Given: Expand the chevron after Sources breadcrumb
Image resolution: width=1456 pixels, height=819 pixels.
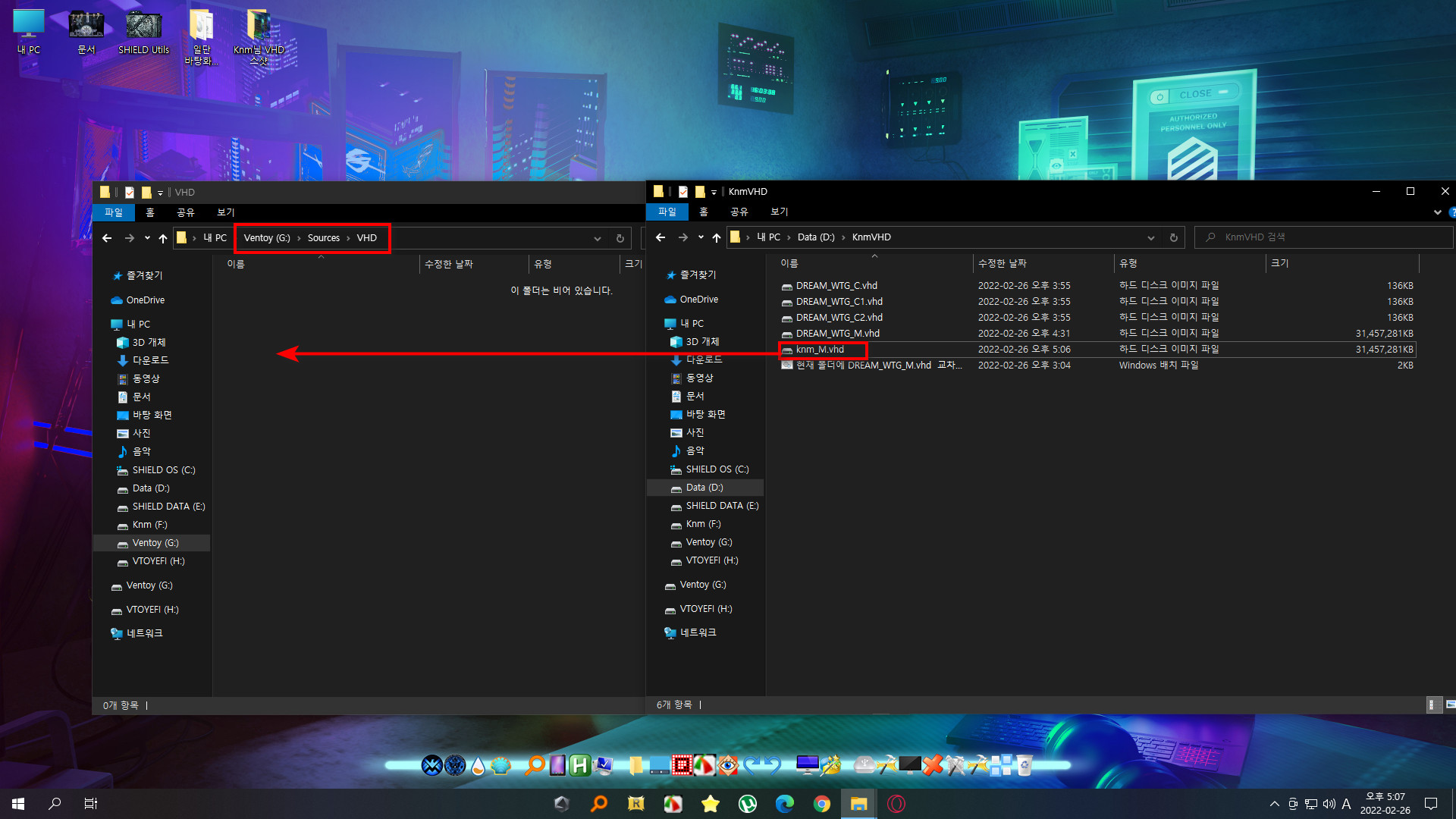Looking at the screenshot, I should click(348, 238).
